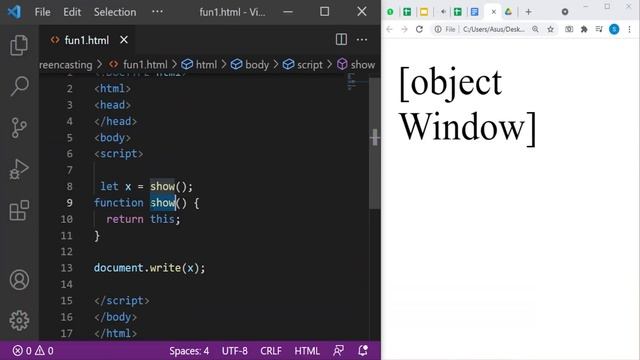The height and width of the screenshot is (360, 640).
Task: Click the feedback icon in status bar
Action: tap(338, 351)
